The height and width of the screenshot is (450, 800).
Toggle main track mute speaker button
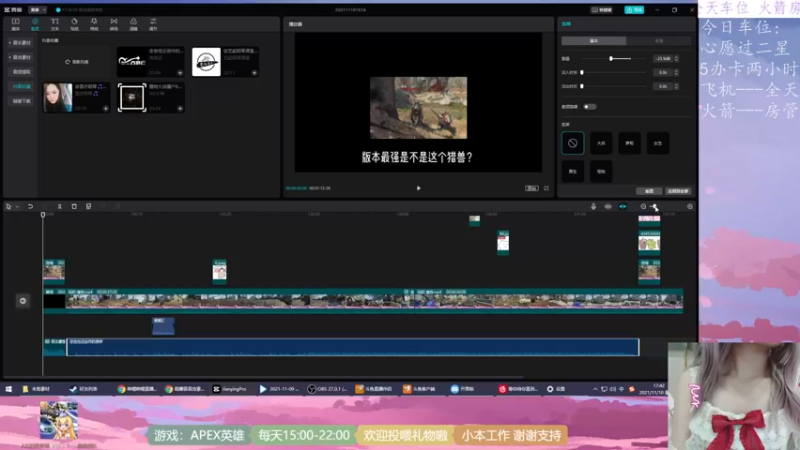pos(22,301)
